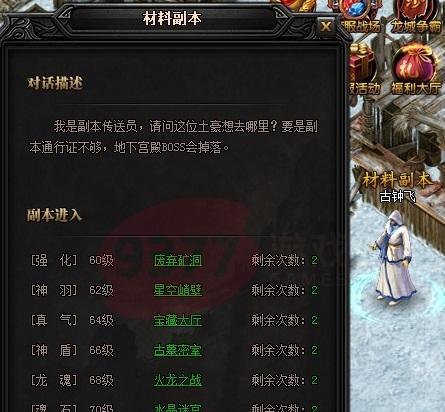Select the [强化] 60级 row label

click(72, 260)
